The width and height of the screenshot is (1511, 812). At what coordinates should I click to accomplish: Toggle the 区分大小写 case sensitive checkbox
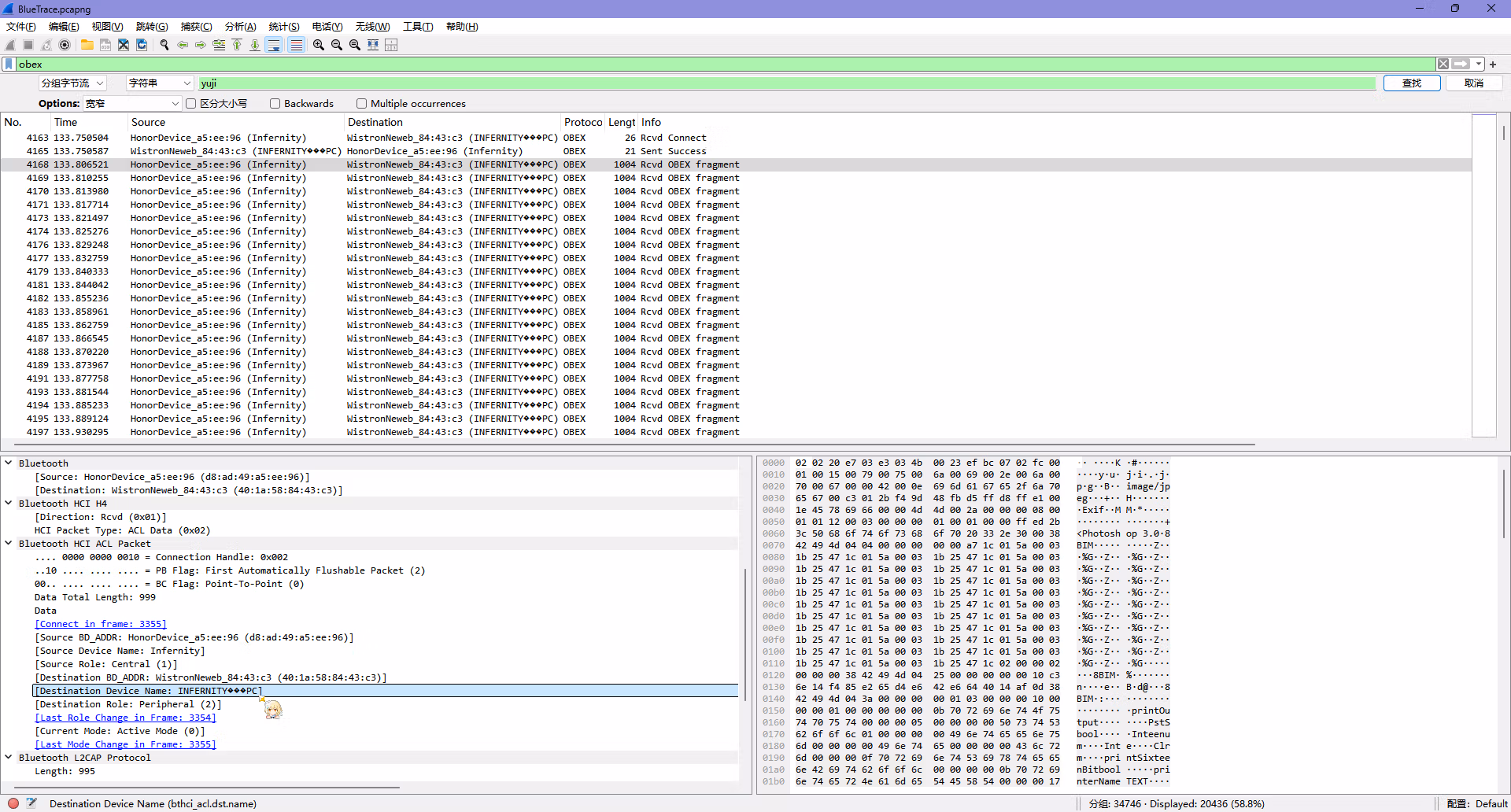coord(190,103)
